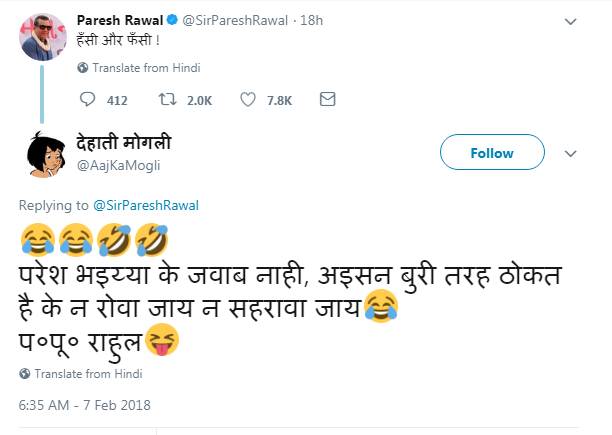This screenshot has width=612, height=435.
Task: Translate the reply tweet from Hindi
Action: (88, 374)
